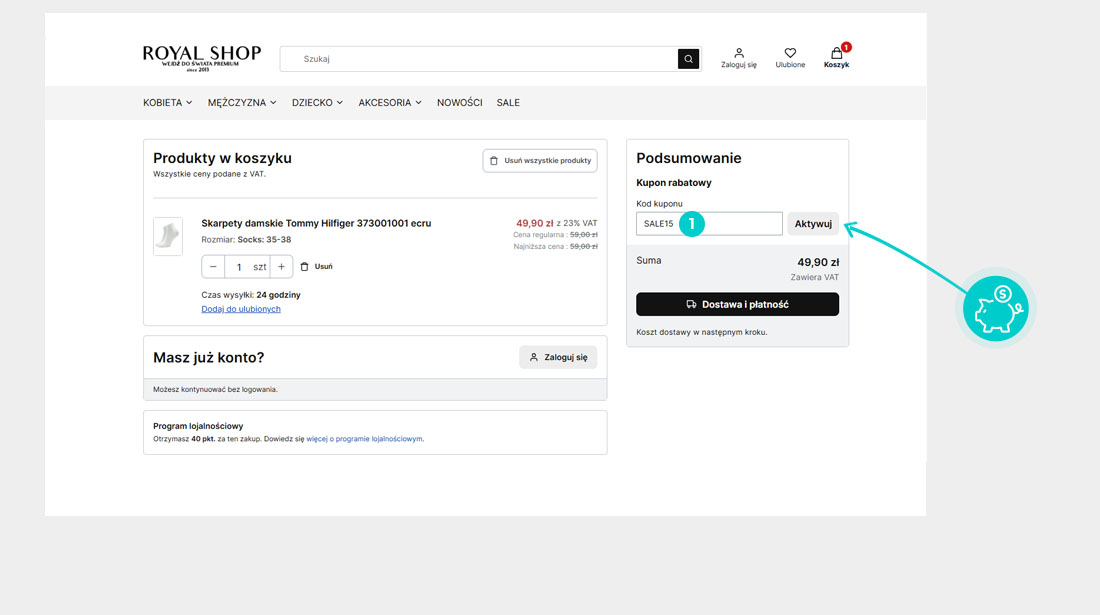Click Zaloguj się button in account box
The width and height of the screenshot is (1100, 615).
(x=558, y=357)
